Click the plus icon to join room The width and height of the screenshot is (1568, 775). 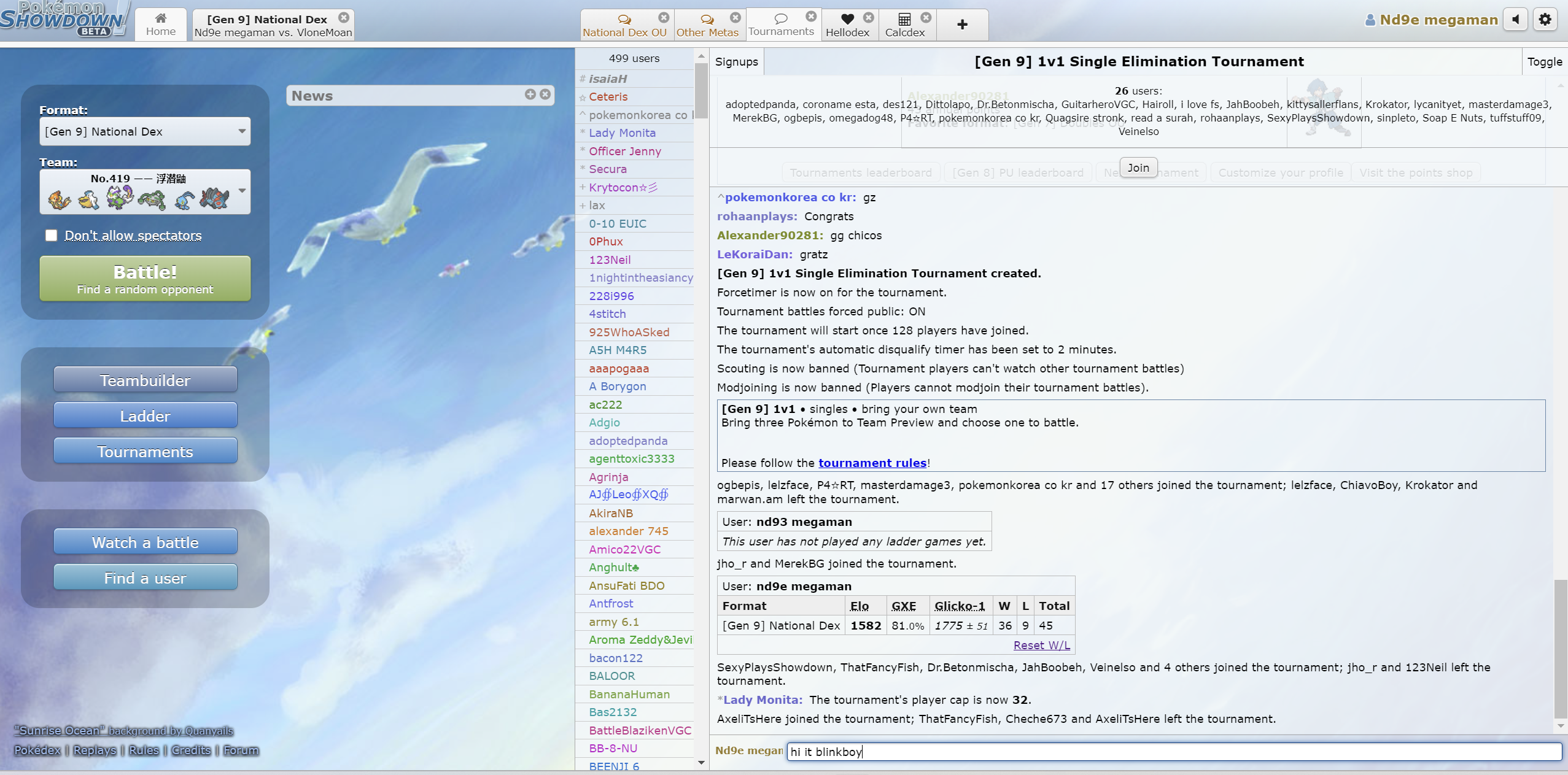(x=962, y=25)
